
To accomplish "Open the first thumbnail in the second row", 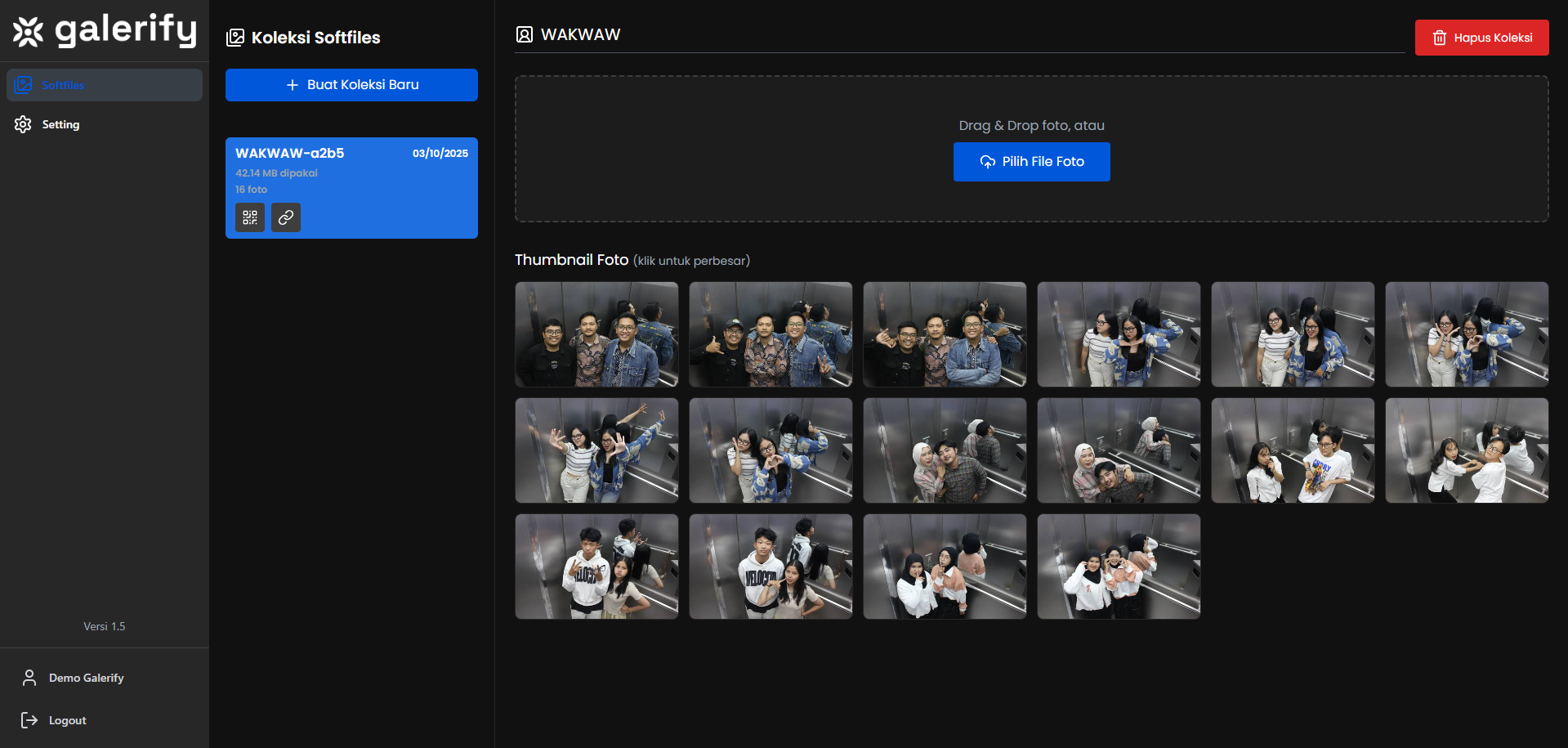I will click(596, 450).
